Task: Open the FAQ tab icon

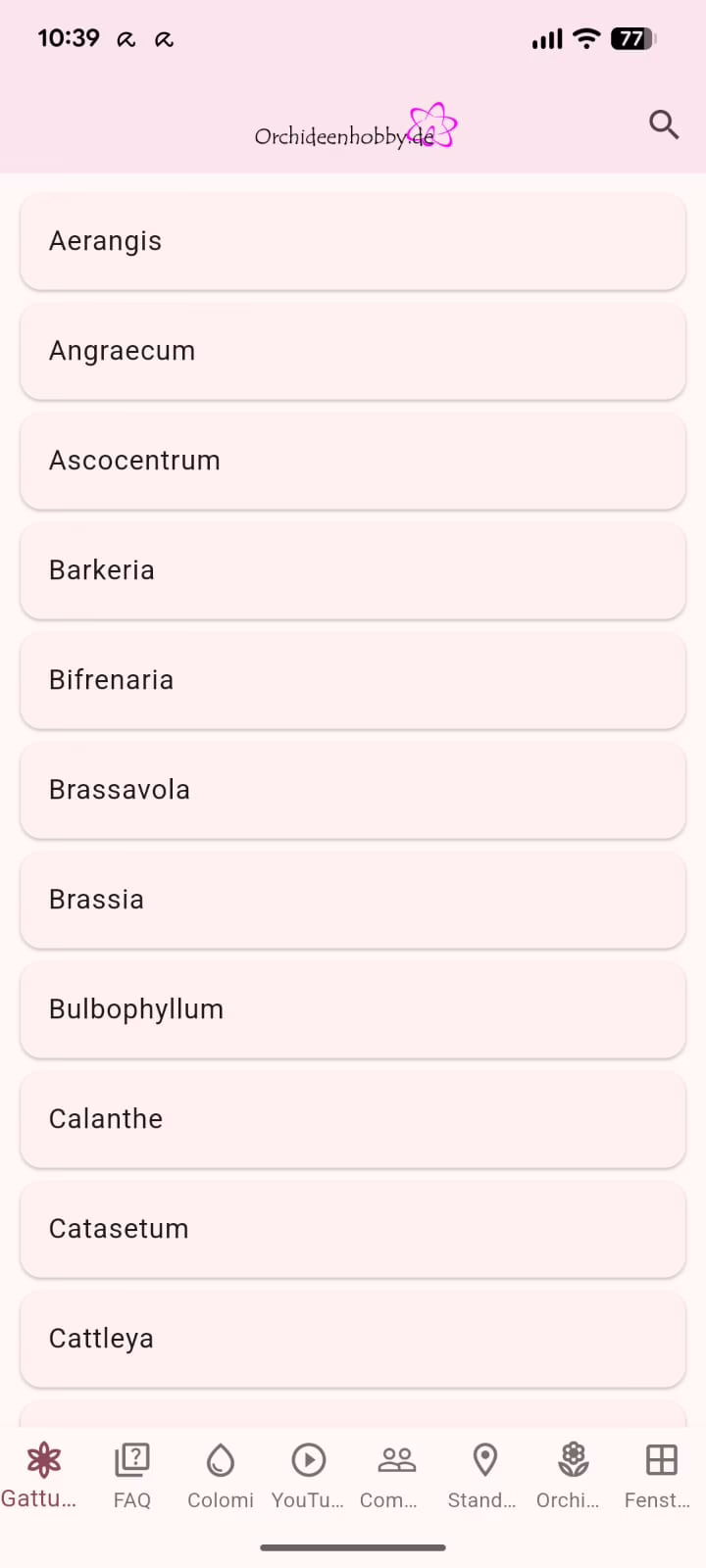Action: coord(132,1460)
